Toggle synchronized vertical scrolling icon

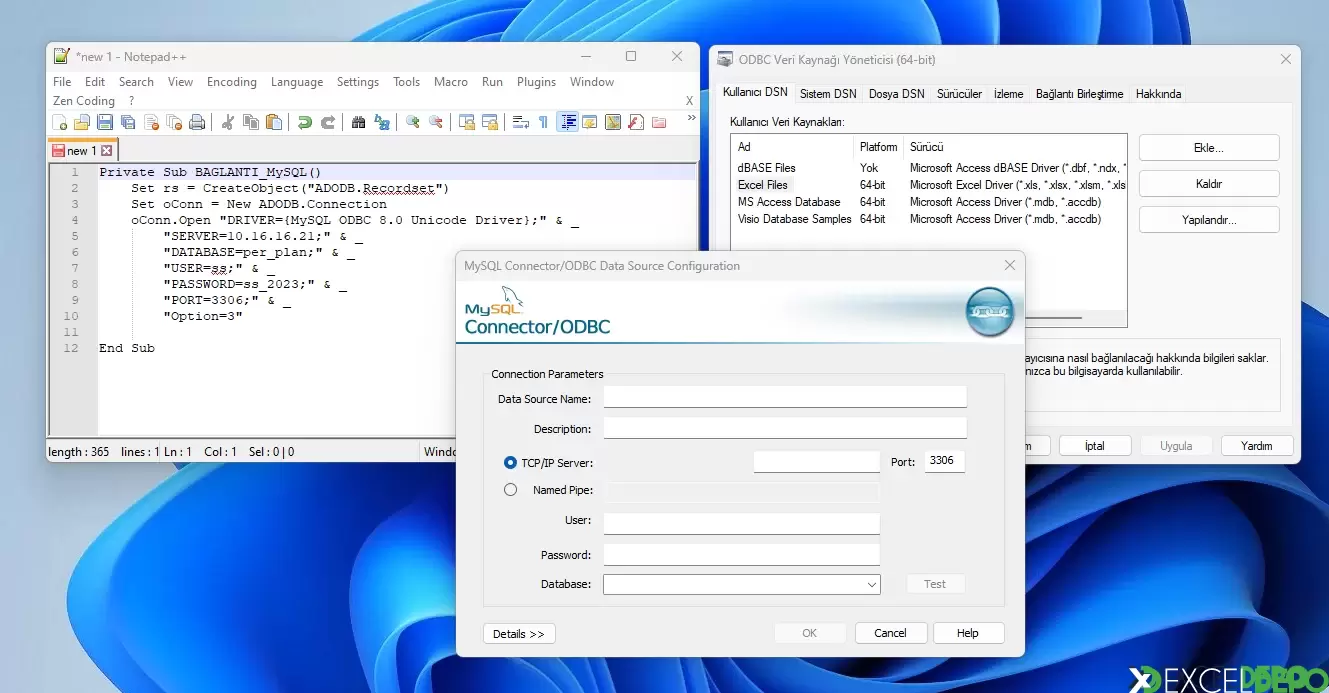point(467,123)
